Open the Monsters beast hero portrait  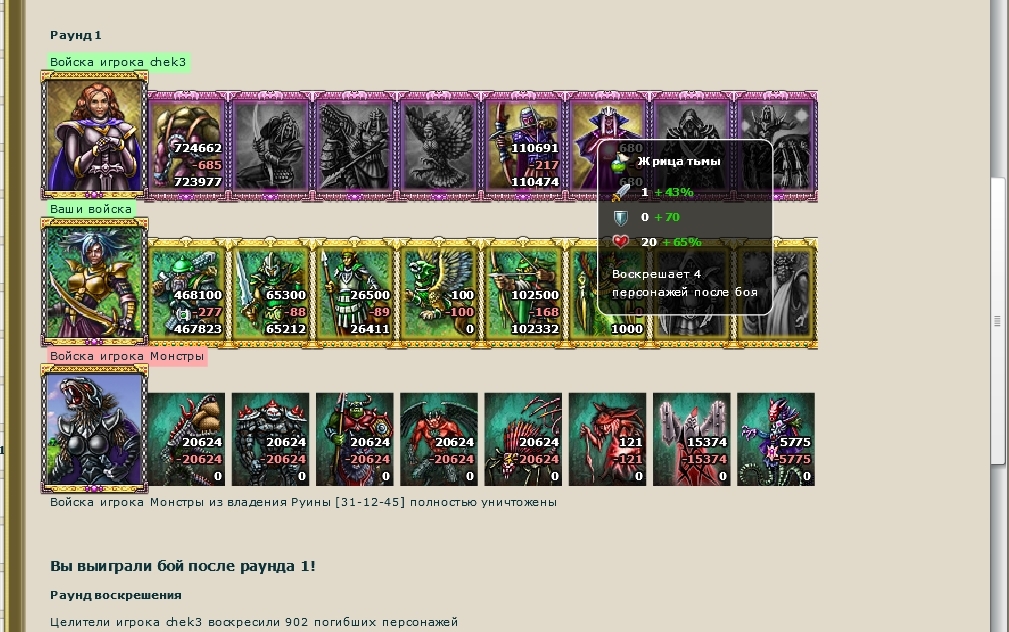tap(95, 429)
